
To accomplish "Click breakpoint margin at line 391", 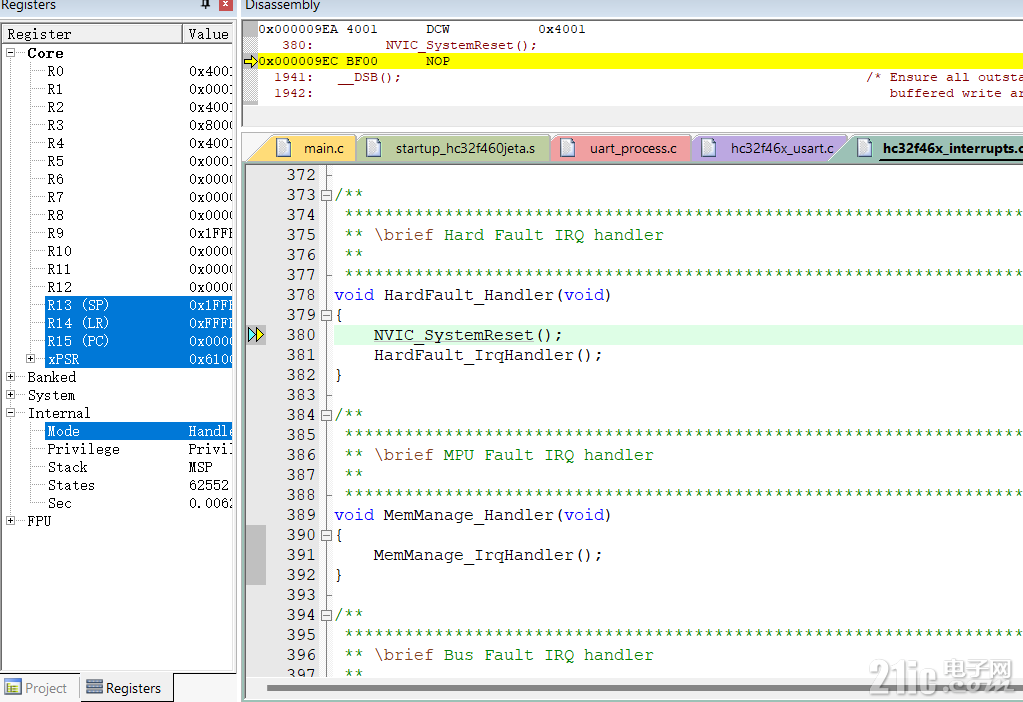I will [x=256, y=555].
